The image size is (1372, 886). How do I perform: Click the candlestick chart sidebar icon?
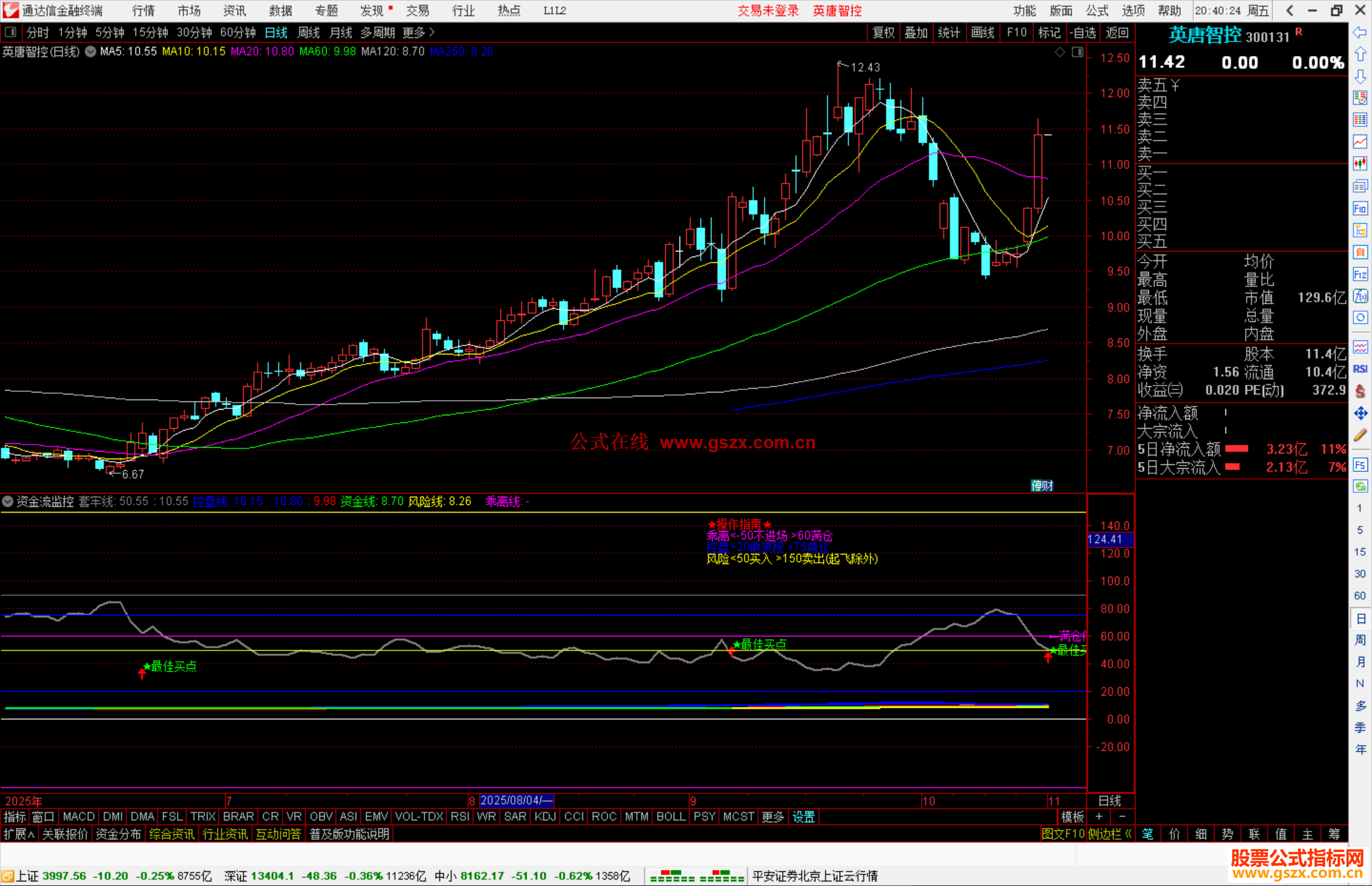click(x=1360, y=164)
